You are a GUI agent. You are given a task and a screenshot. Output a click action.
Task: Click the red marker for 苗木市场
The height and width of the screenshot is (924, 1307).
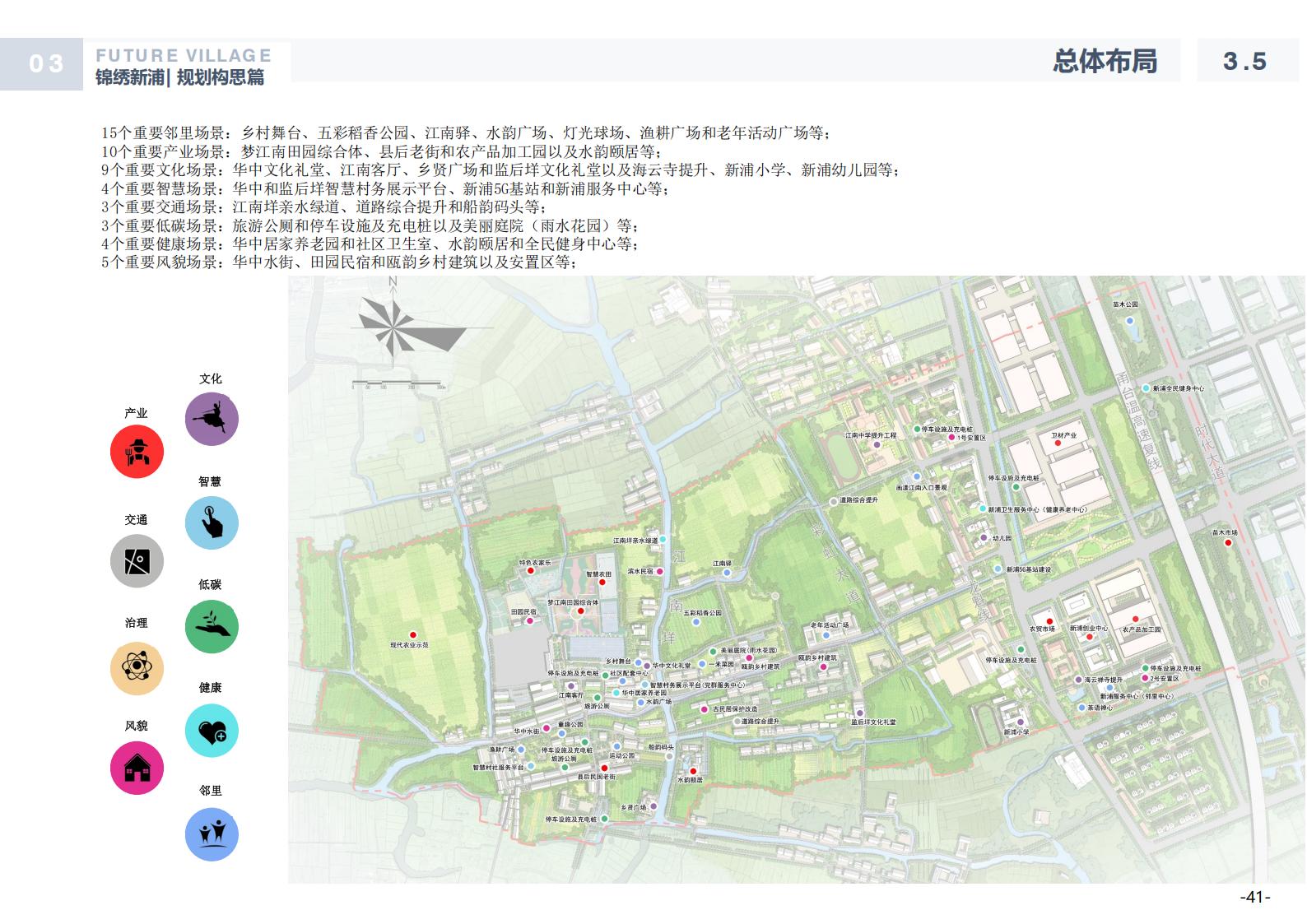[1229, 542]
